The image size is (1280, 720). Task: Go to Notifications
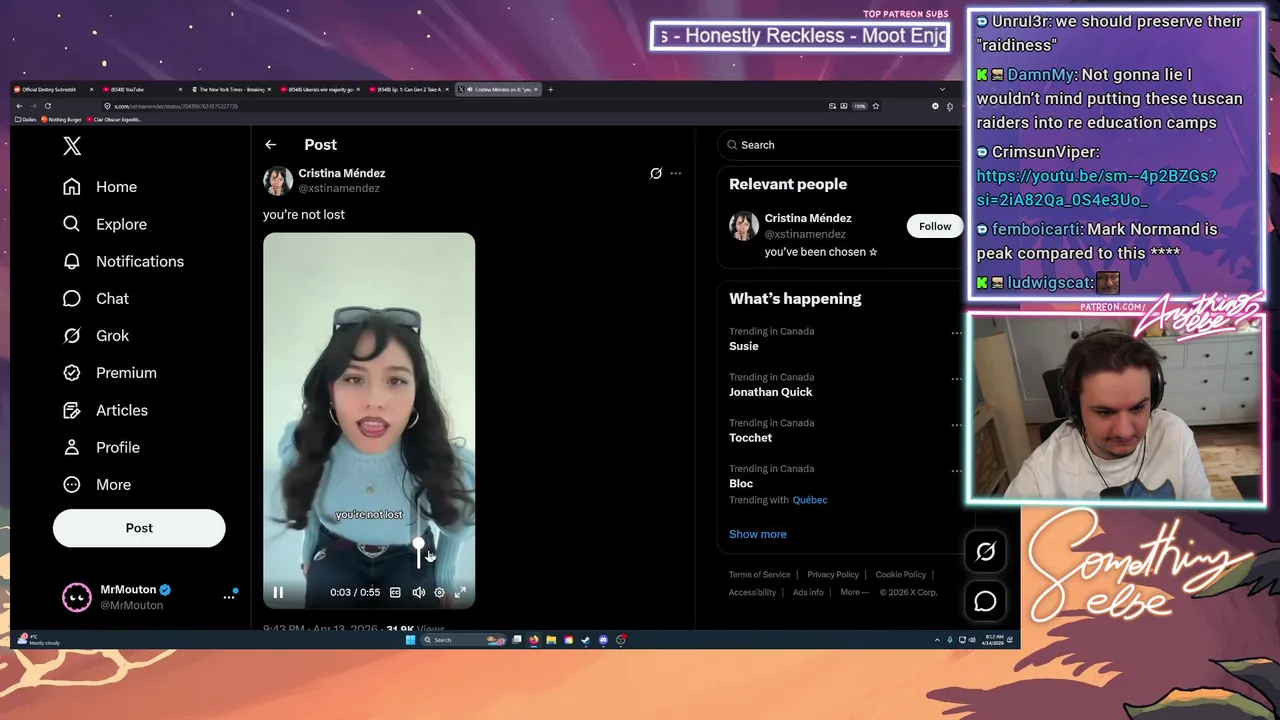(123, 261)
